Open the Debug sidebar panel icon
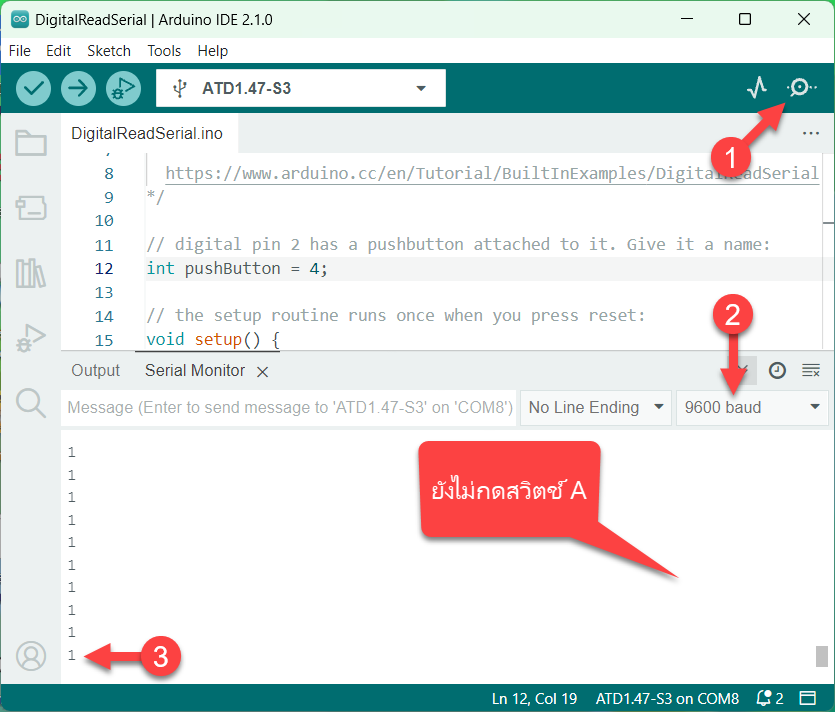Viewport: 835px width, 712px height. [x=31, y=338]
